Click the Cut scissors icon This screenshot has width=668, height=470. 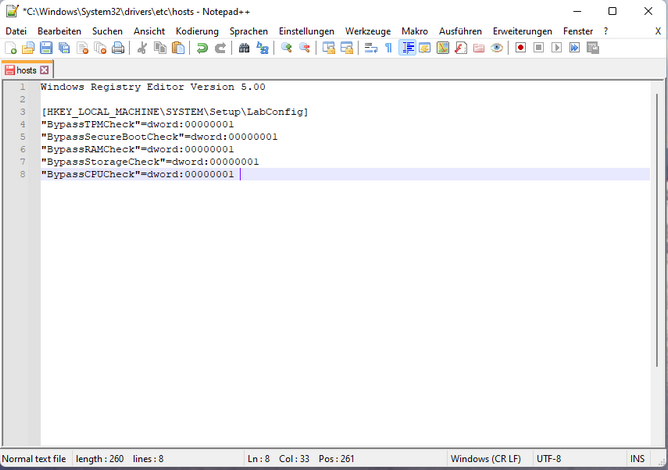[142, 48]
